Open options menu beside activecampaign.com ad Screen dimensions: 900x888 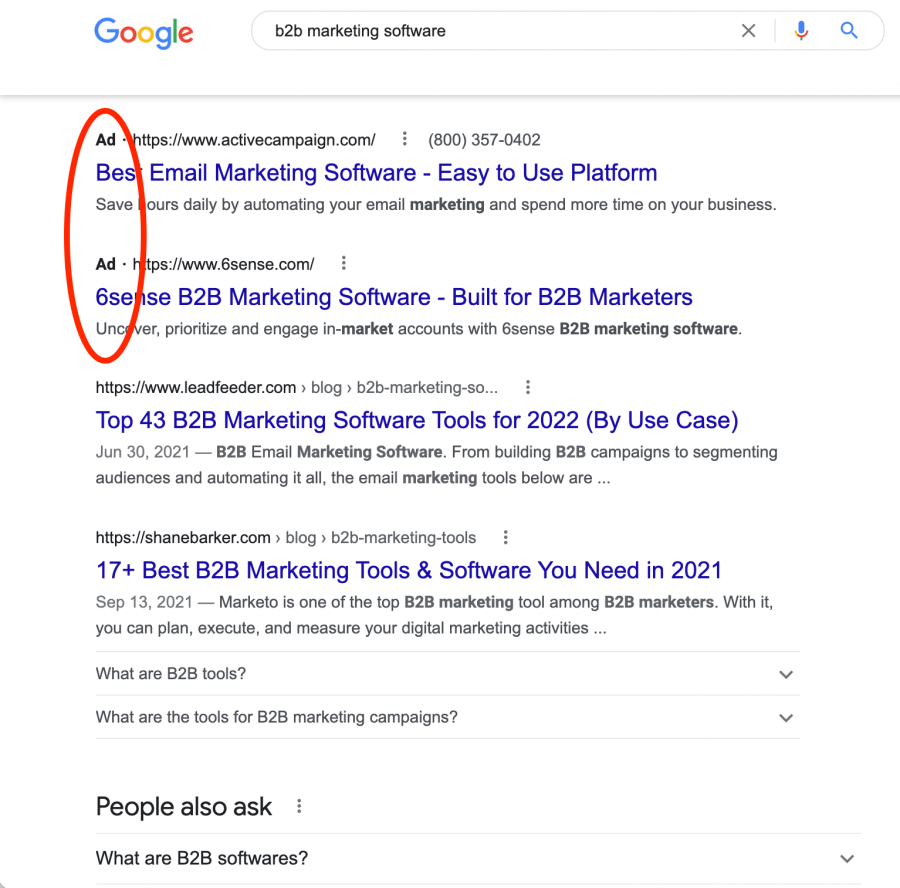(x=405, y=138)
